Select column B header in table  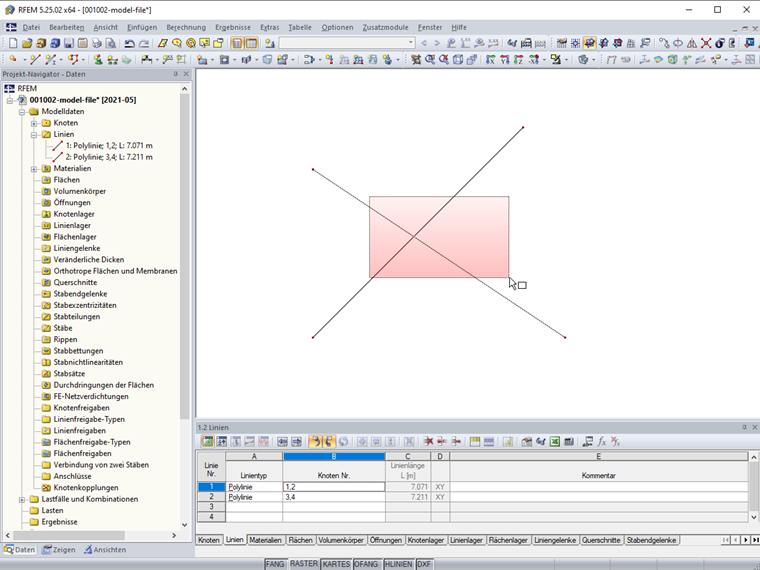tap(334, 456)
